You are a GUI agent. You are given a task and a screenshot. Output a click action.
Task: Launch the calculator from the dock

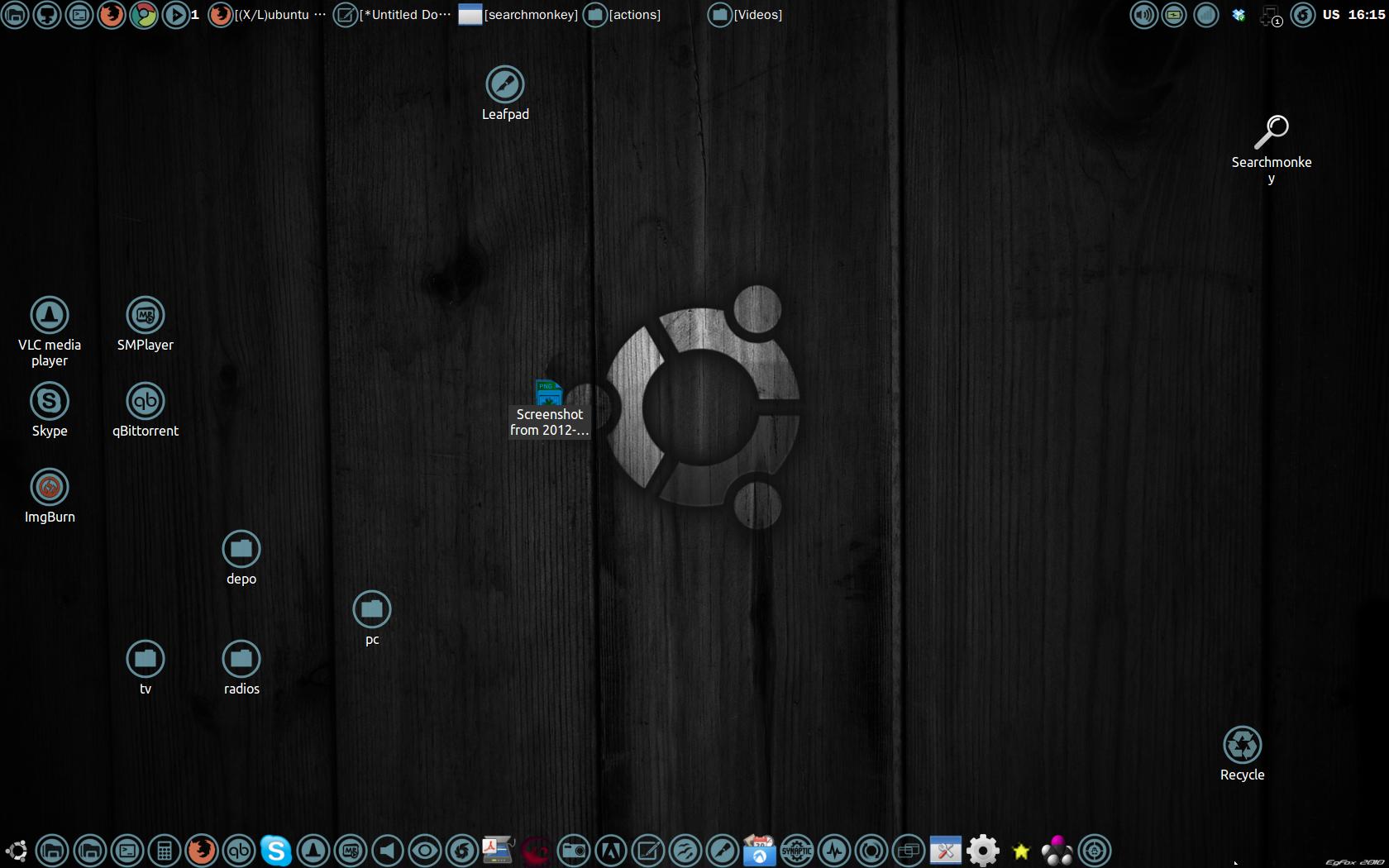[165, 851]
